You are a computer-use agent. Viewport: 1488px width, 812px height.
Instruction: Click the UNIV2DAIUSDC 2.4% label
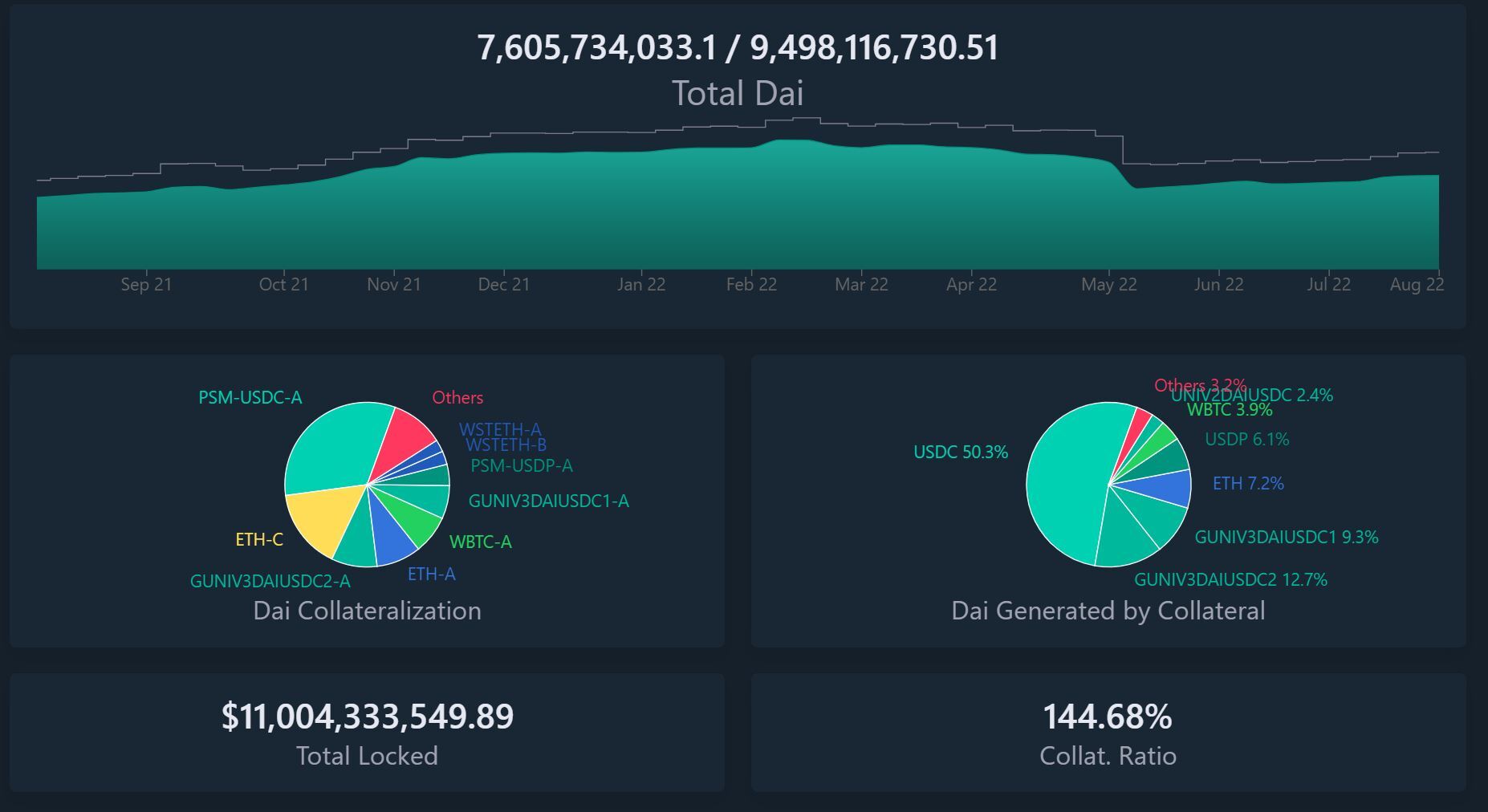tap(1252, 396)
